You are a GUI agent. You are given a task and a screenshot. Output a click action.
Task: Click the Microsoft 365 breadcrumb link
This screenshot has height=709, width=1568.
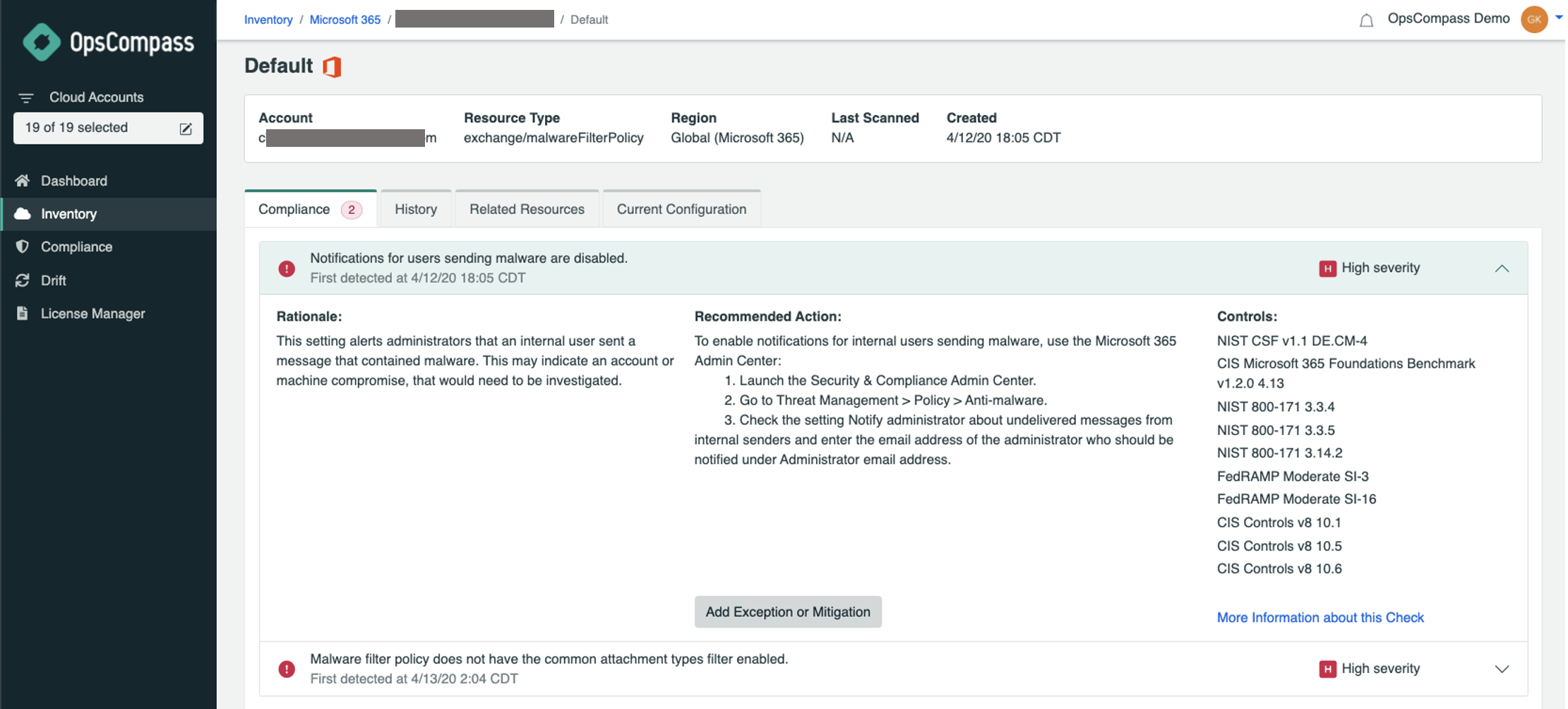345,20
